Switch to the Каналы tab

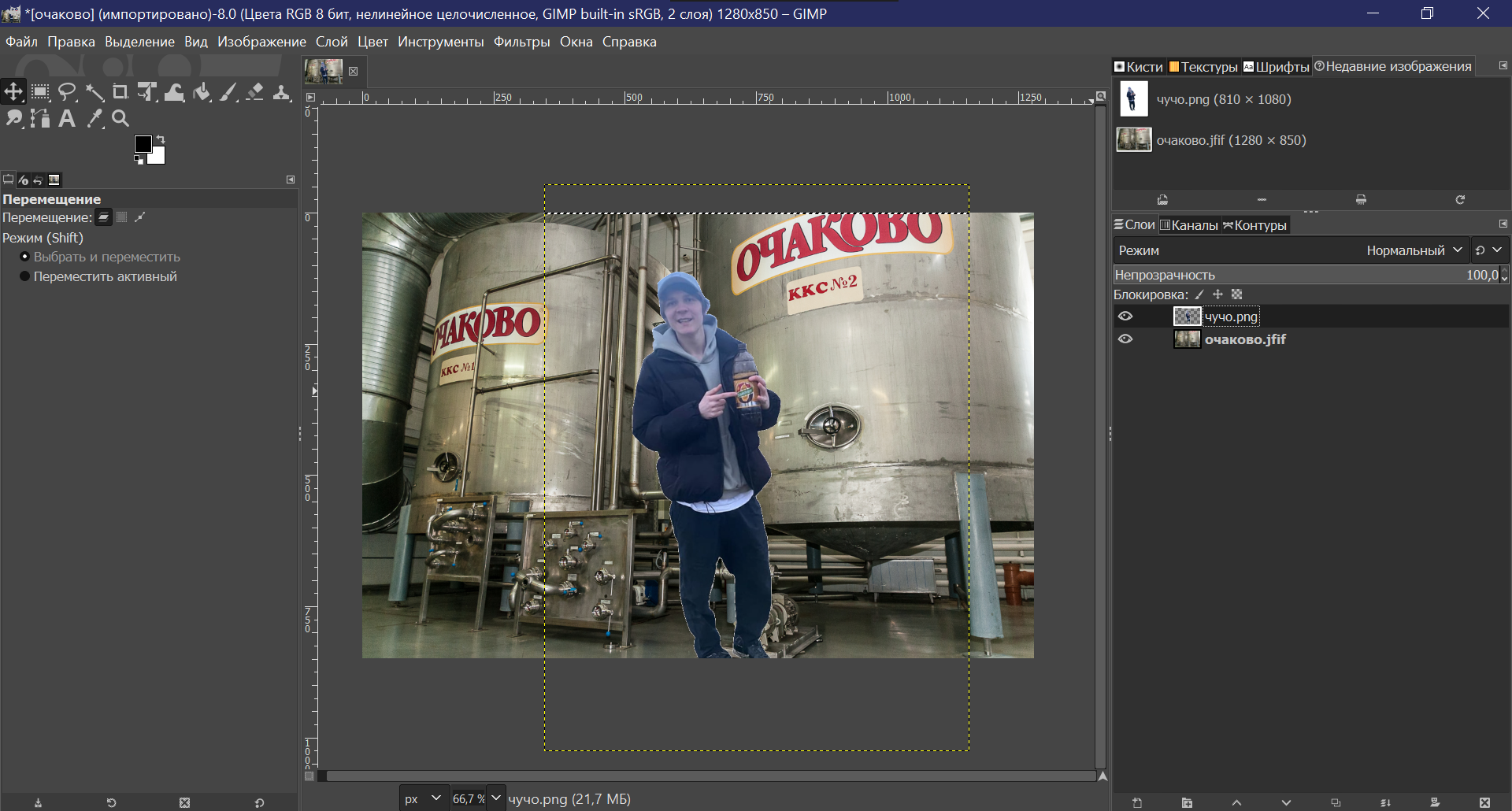pos(1189,225)
